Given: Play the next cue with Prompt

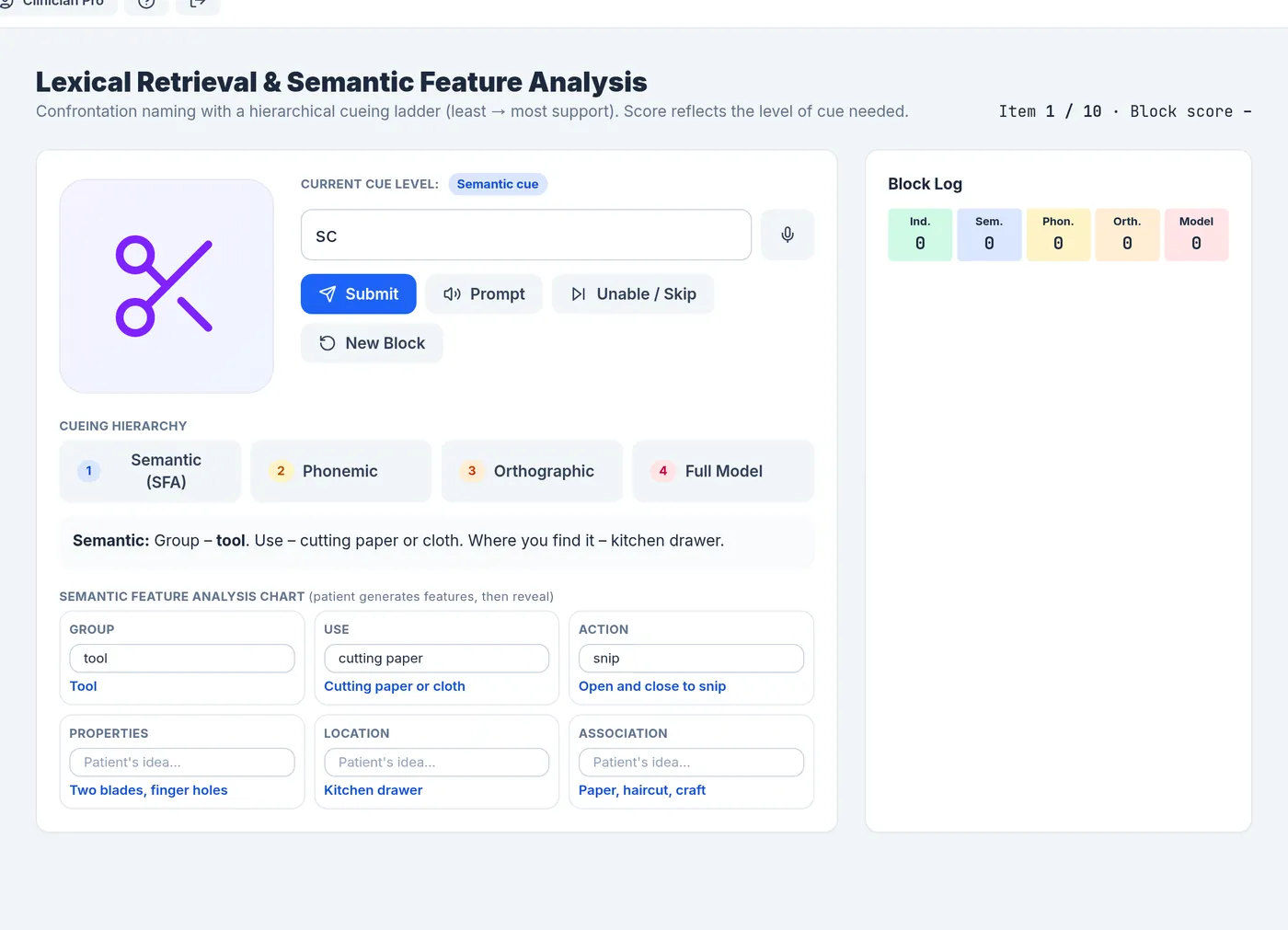Looking at the screenshot, I should tap(484, 294).
